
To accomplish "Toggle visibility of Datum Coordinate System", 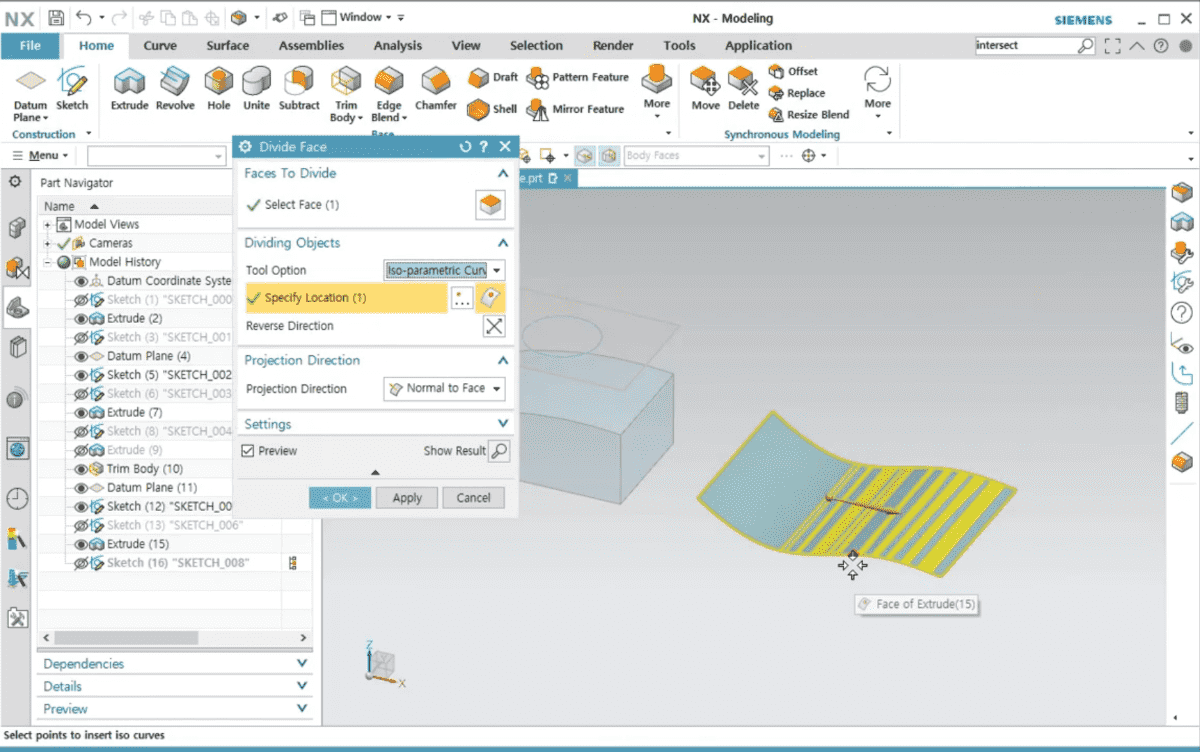I will coord(81,281).
